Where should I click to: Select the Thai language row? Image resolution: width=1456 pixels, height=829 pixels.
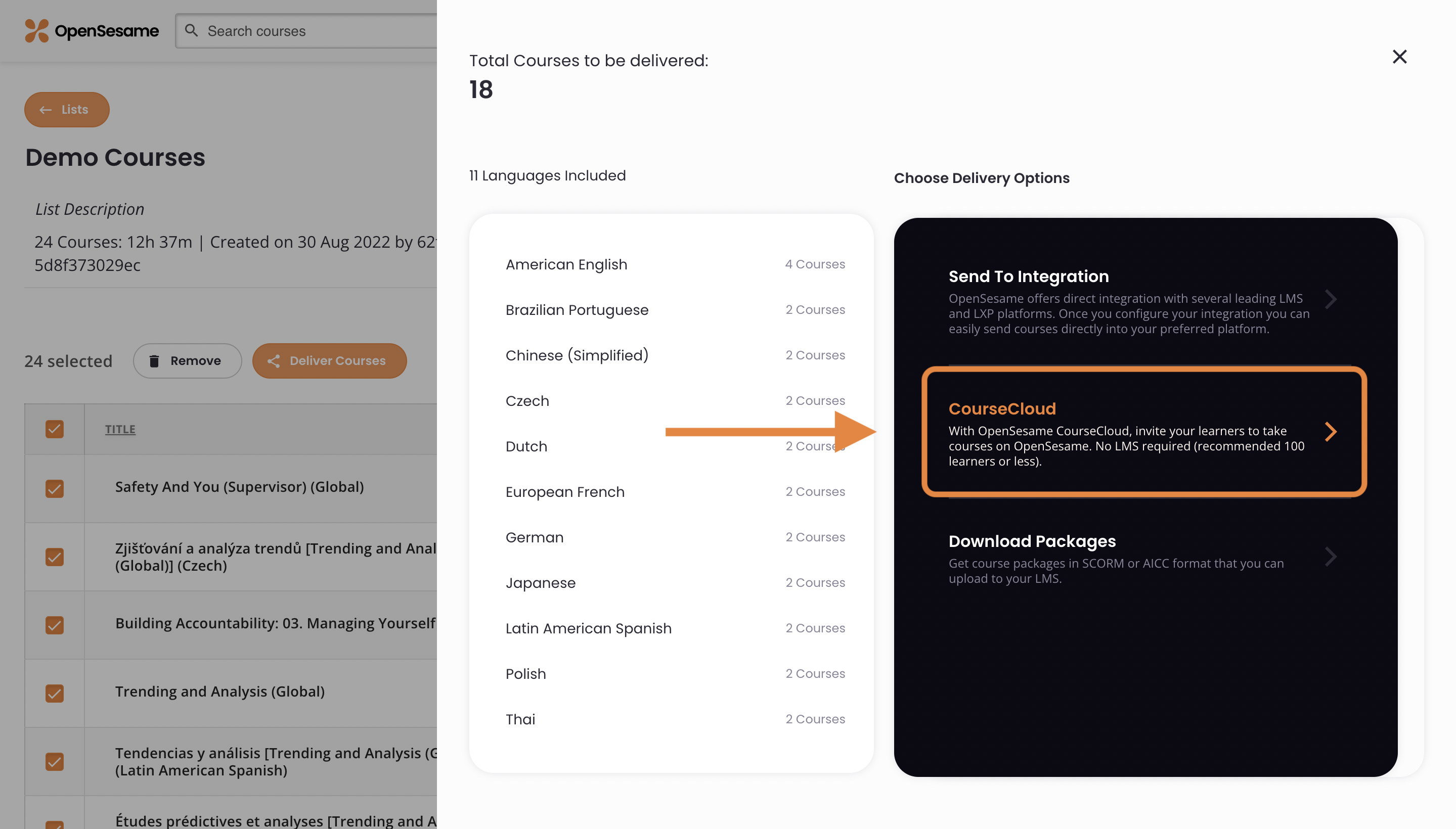[675, 720]
